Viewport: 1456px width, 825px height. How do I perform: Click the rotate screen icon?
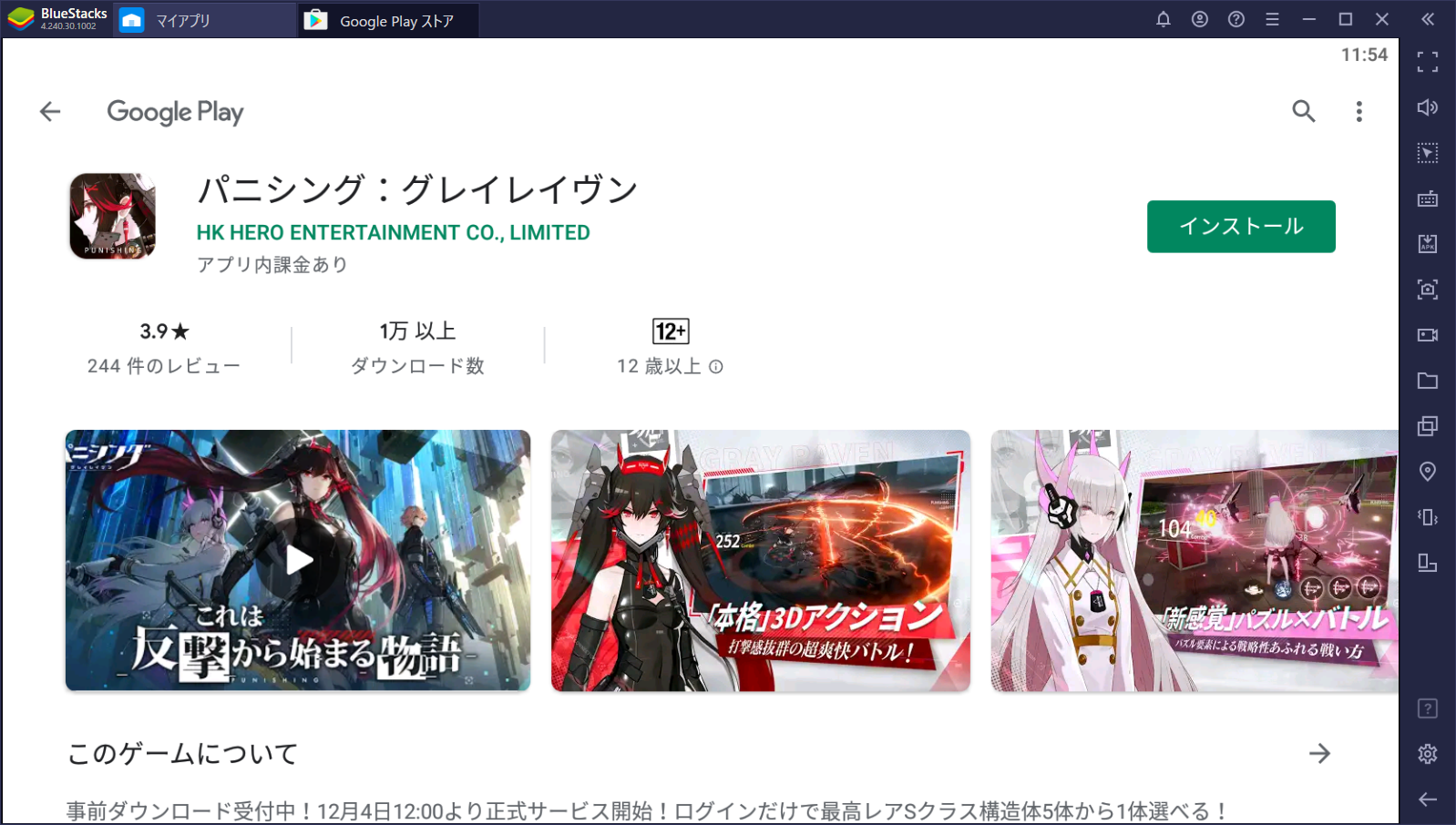pos(1428,563)
